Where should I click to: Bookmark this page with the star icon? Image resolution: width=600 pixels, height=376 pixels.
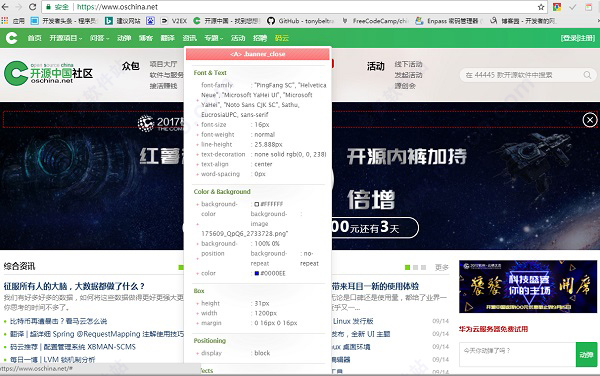[x=541, y=7]
